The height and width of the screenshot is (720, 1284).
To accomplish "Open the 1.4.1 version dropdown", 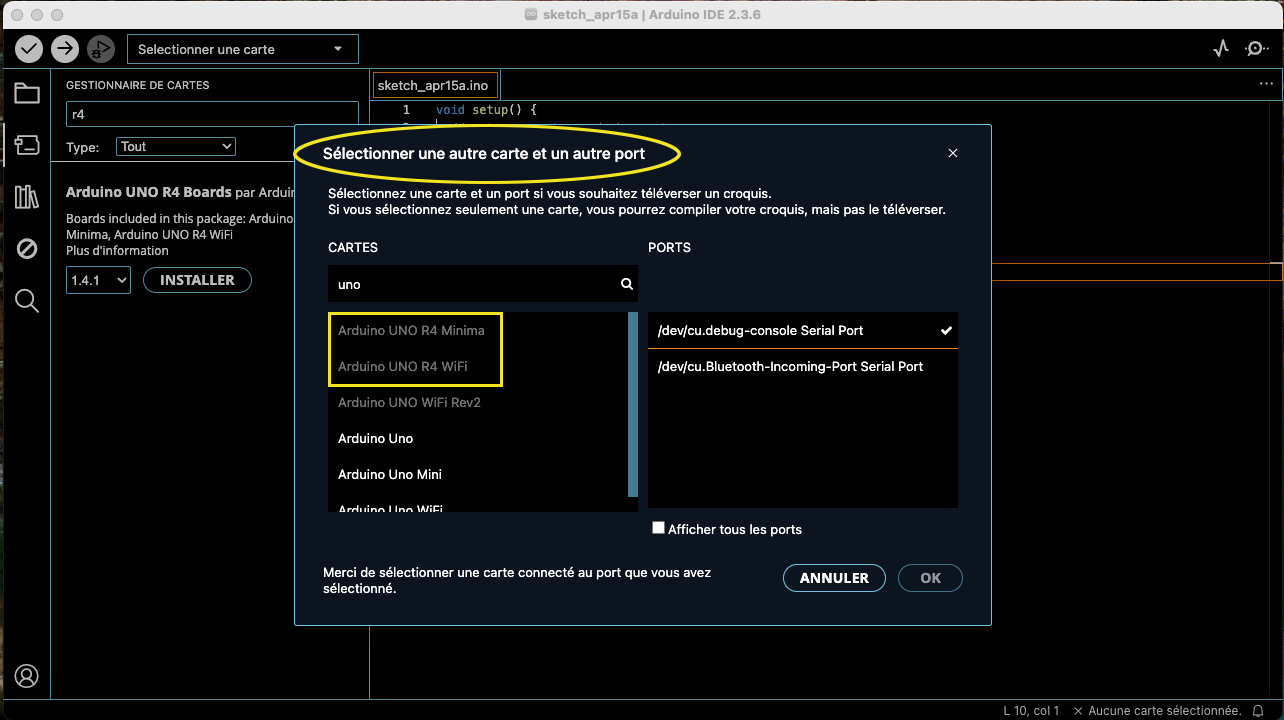I will [x=98, y=280].
